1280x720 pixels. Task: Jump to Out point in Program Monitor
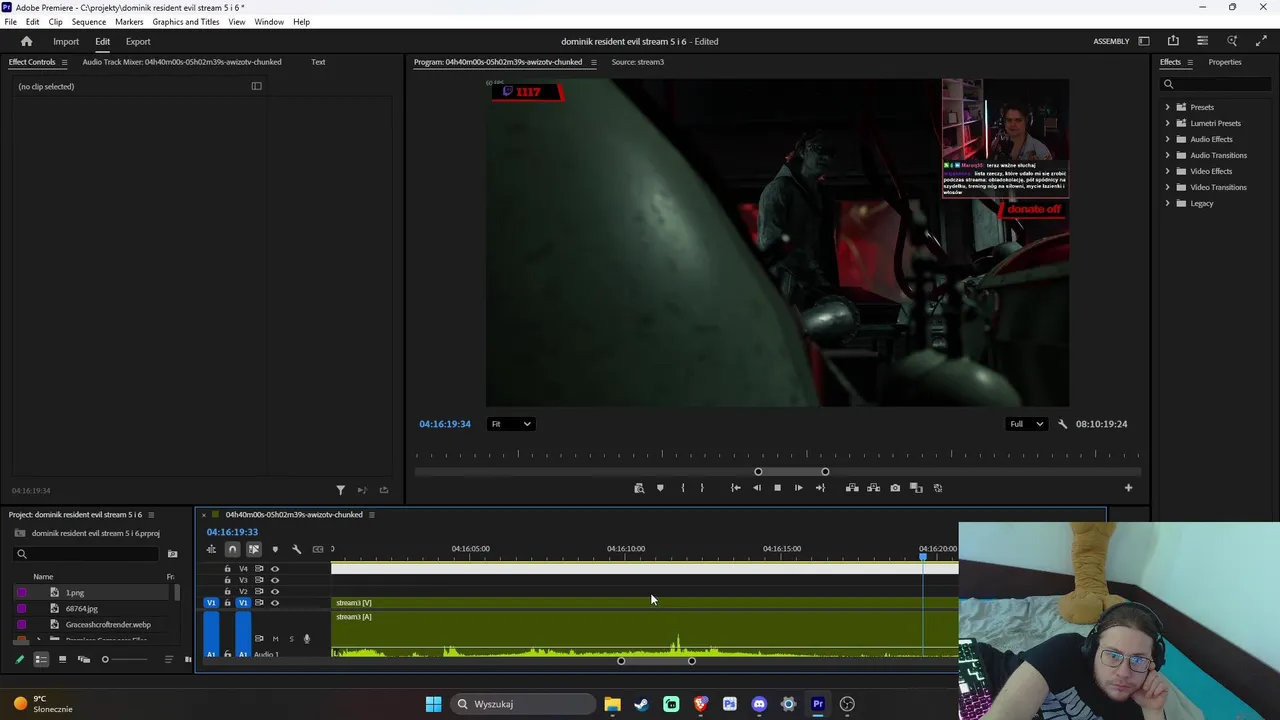(820, 488)
